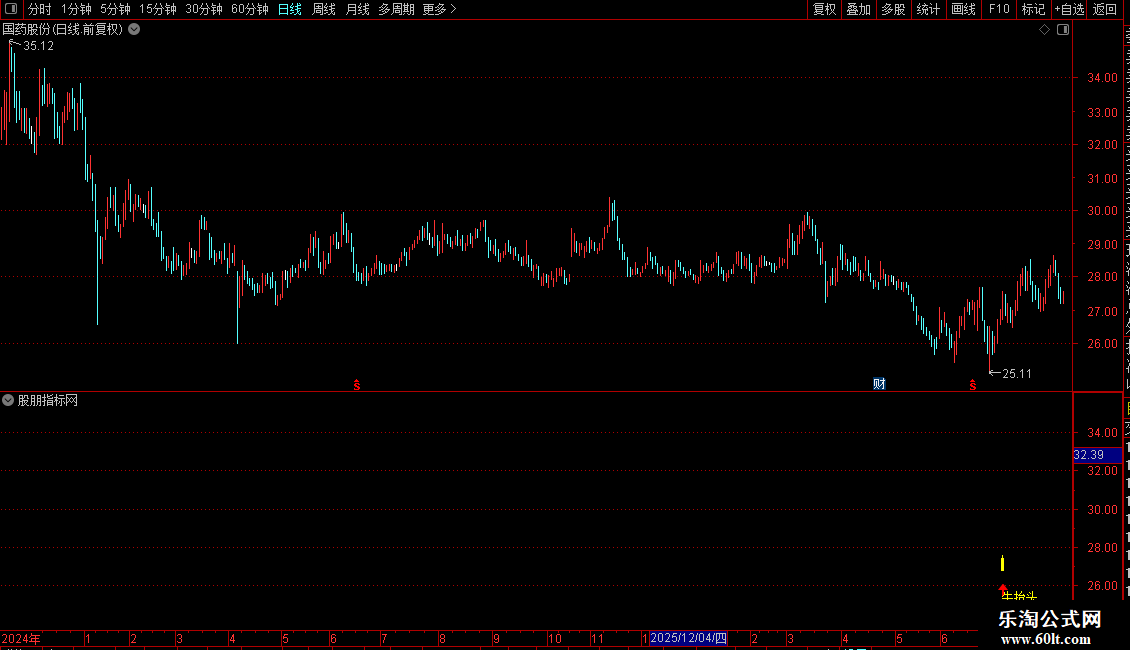This screenshot has height=650, width=1130.
Task: Switch to 月线 monthly chart
Action: [x=357, y=9]
